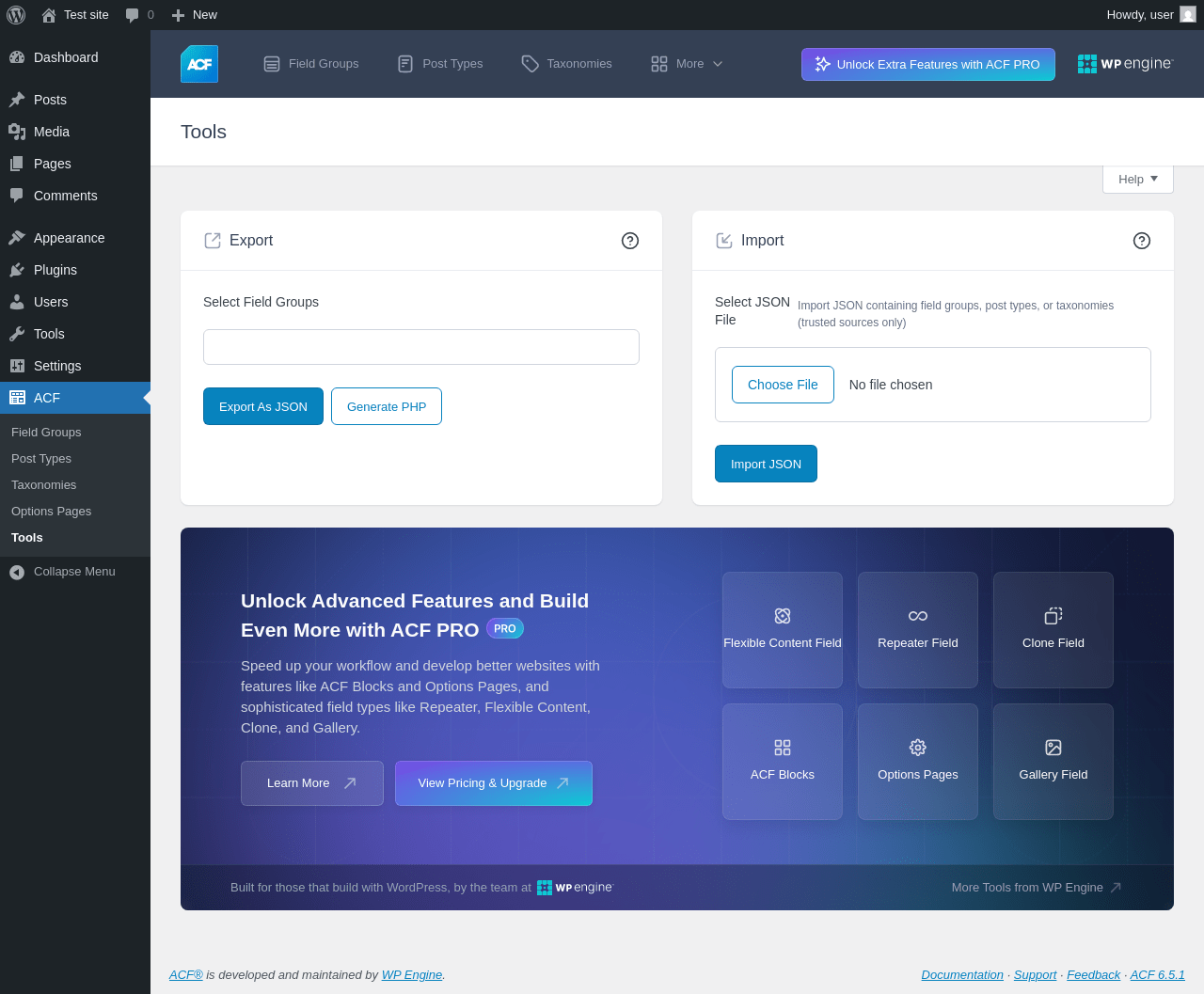Click Export As JSON button
Screen dimensions: 1204x994
[x=263, y=406]
